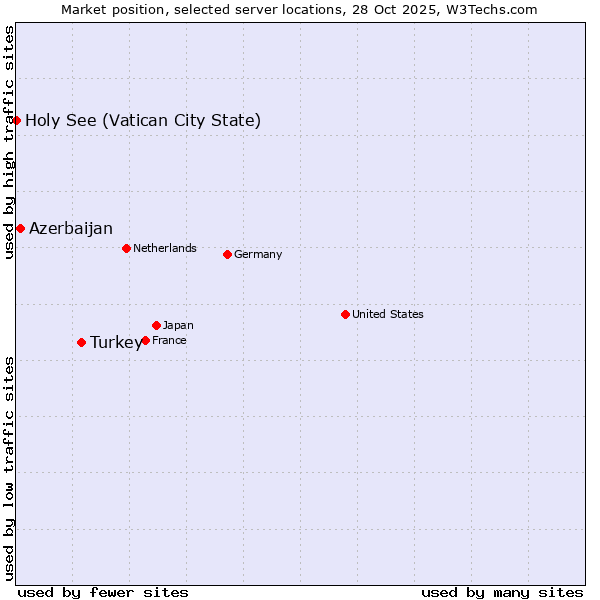This screenshot has width=600, height=600.
Task: Select the Turkey text label
Action: [116, 343]
